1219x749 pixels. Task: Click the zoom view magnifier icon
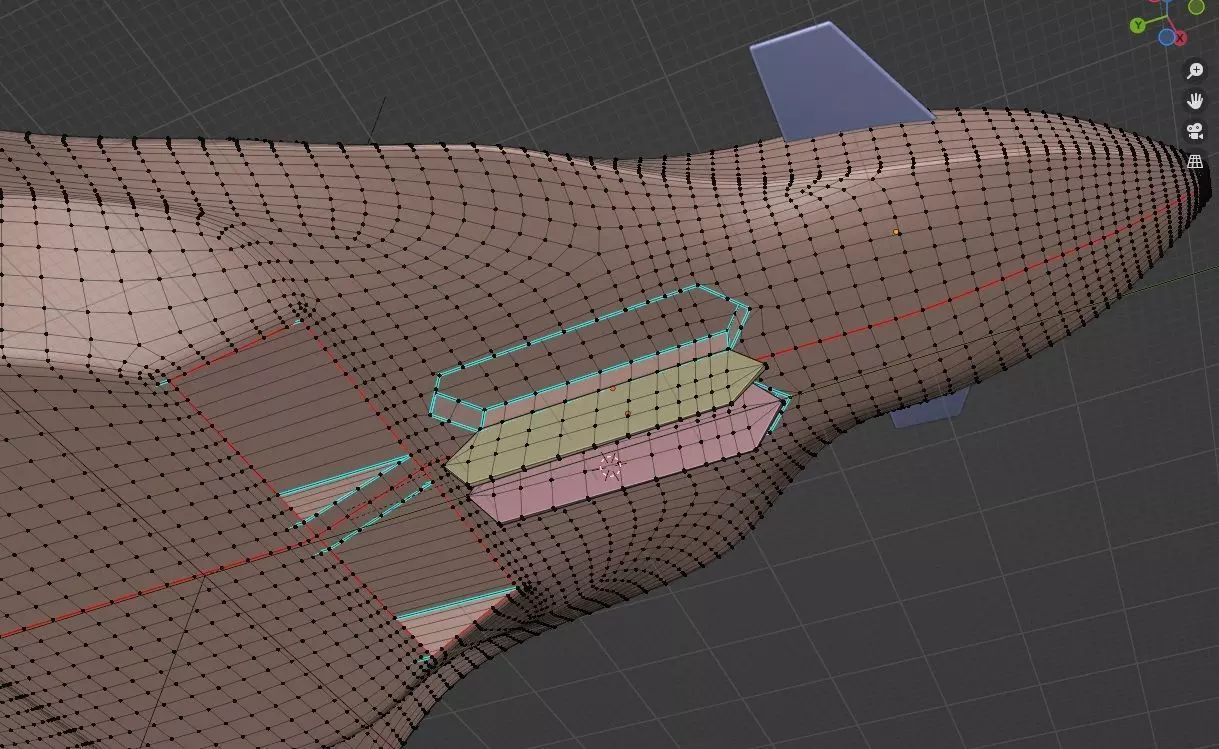coord(1195,70)
